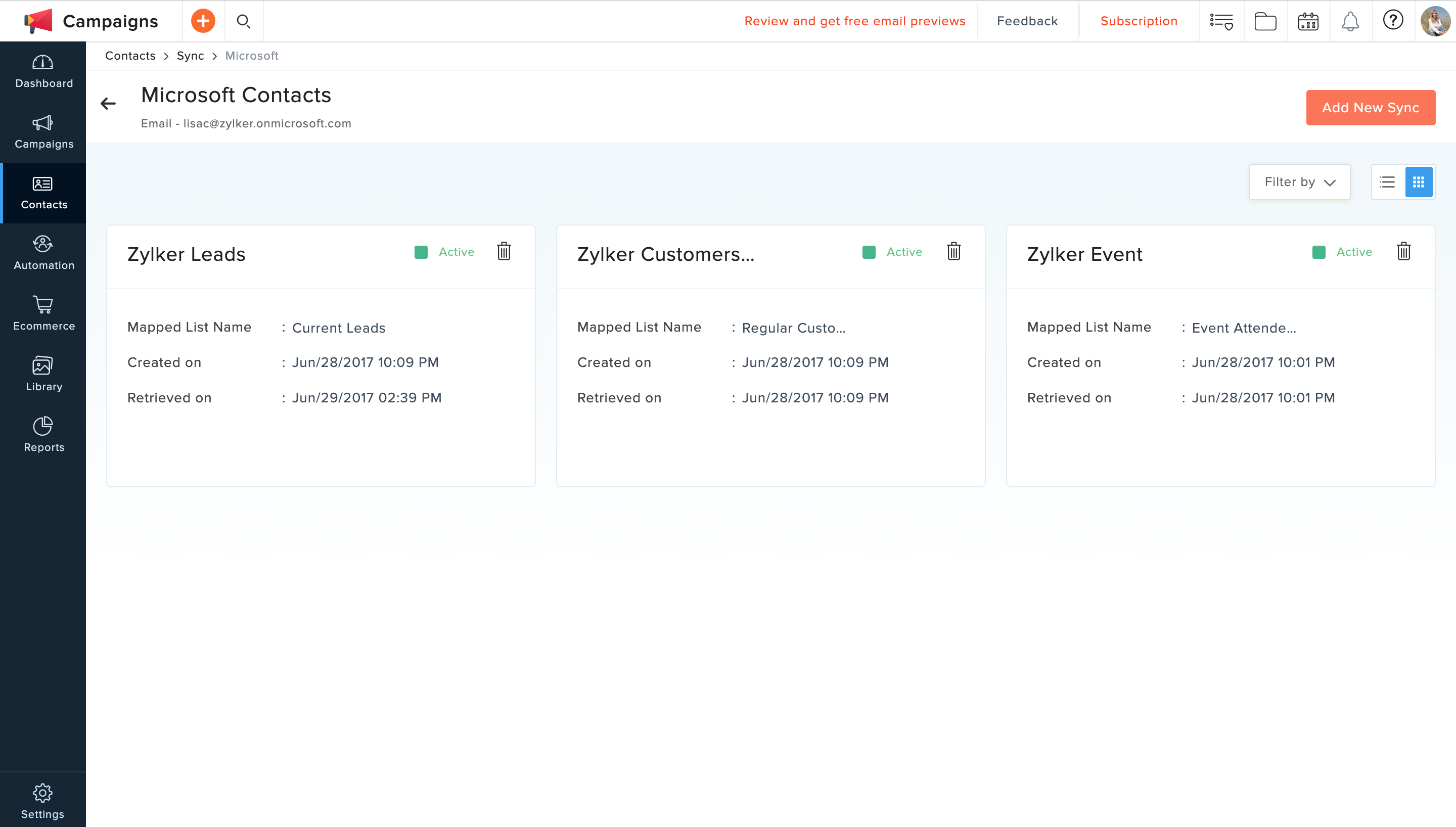Go to Reports in the sidebar

(x=43, y=435)
